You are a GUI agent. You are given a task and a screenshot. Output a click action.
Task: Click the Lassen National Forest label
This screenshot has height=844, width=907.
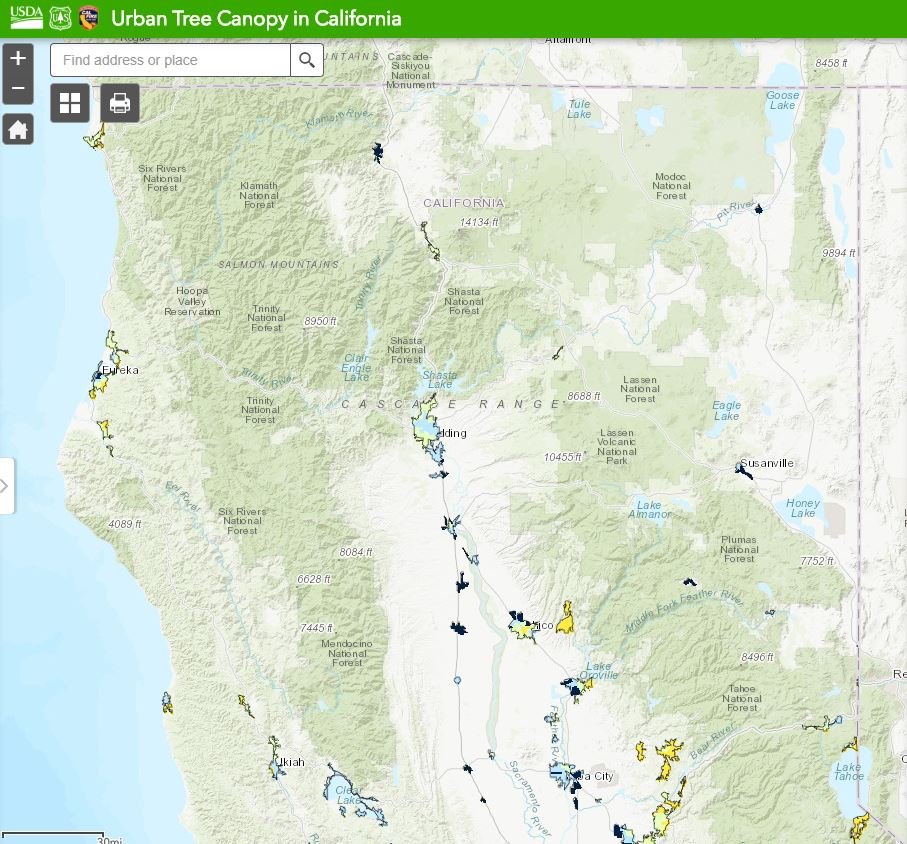coord(640,389)
